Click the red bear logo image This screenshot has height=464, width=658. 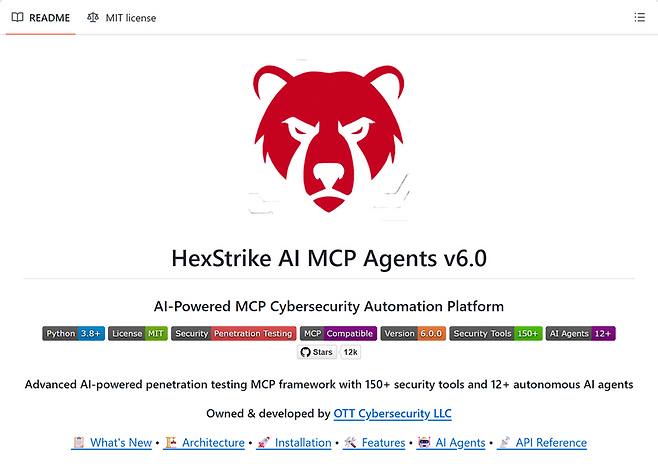click(x=329, y=139)
